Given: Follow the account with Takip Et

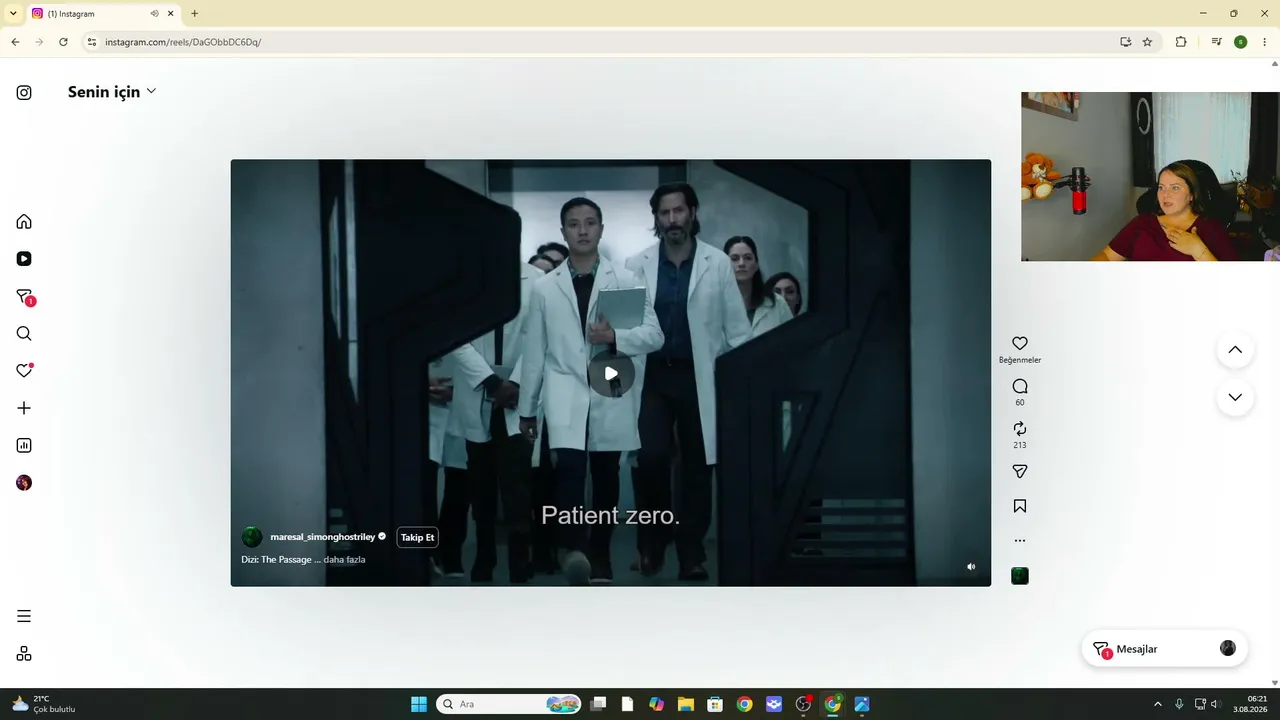Looking at the screenshot, I should tap(417, 537).
